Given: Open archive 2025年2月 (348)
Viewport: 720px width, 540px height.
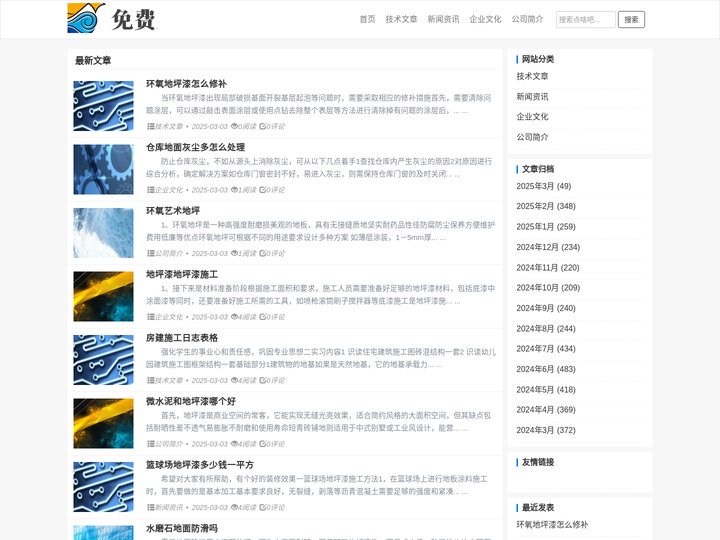Looking at the screenshot, I should point(546,206).
